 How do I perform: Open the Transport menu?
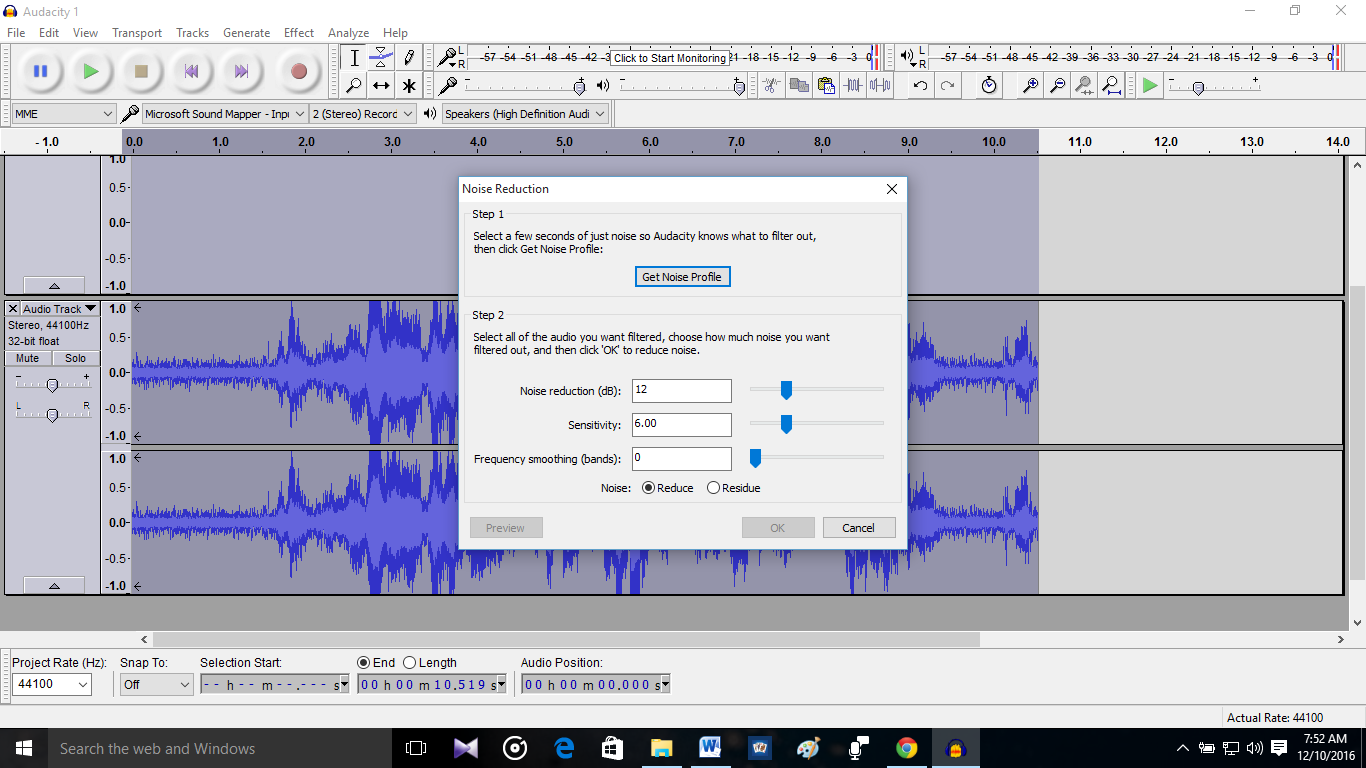(137, 32)
